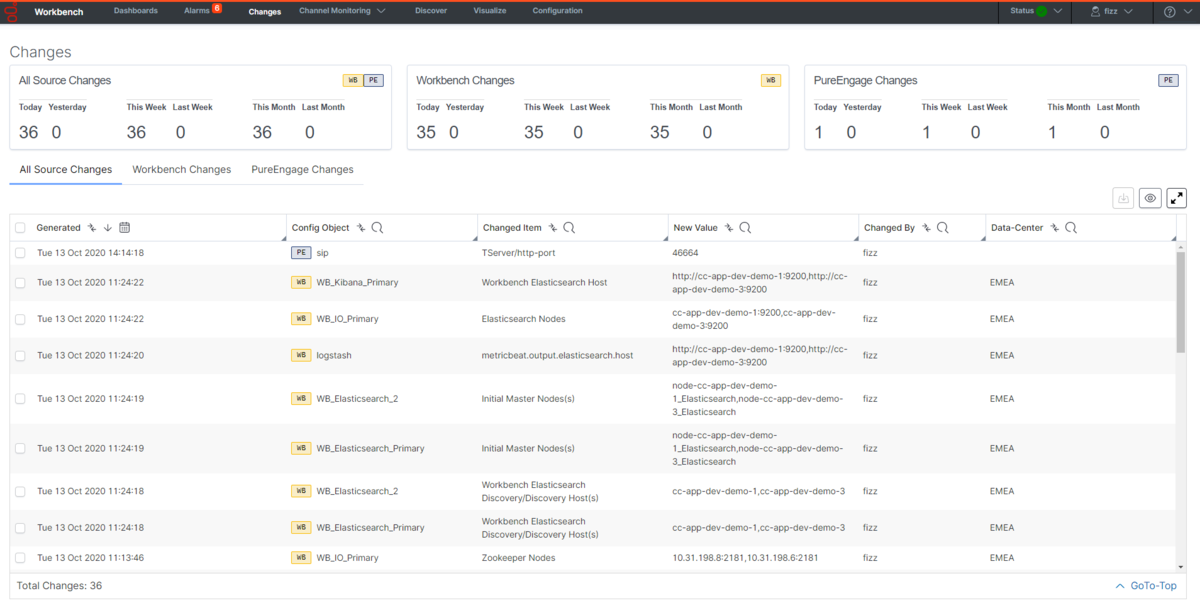This screenshot has width=1200, height=608.
Task: Sort the Generated column using its sort icon
Action: (92, 228)
